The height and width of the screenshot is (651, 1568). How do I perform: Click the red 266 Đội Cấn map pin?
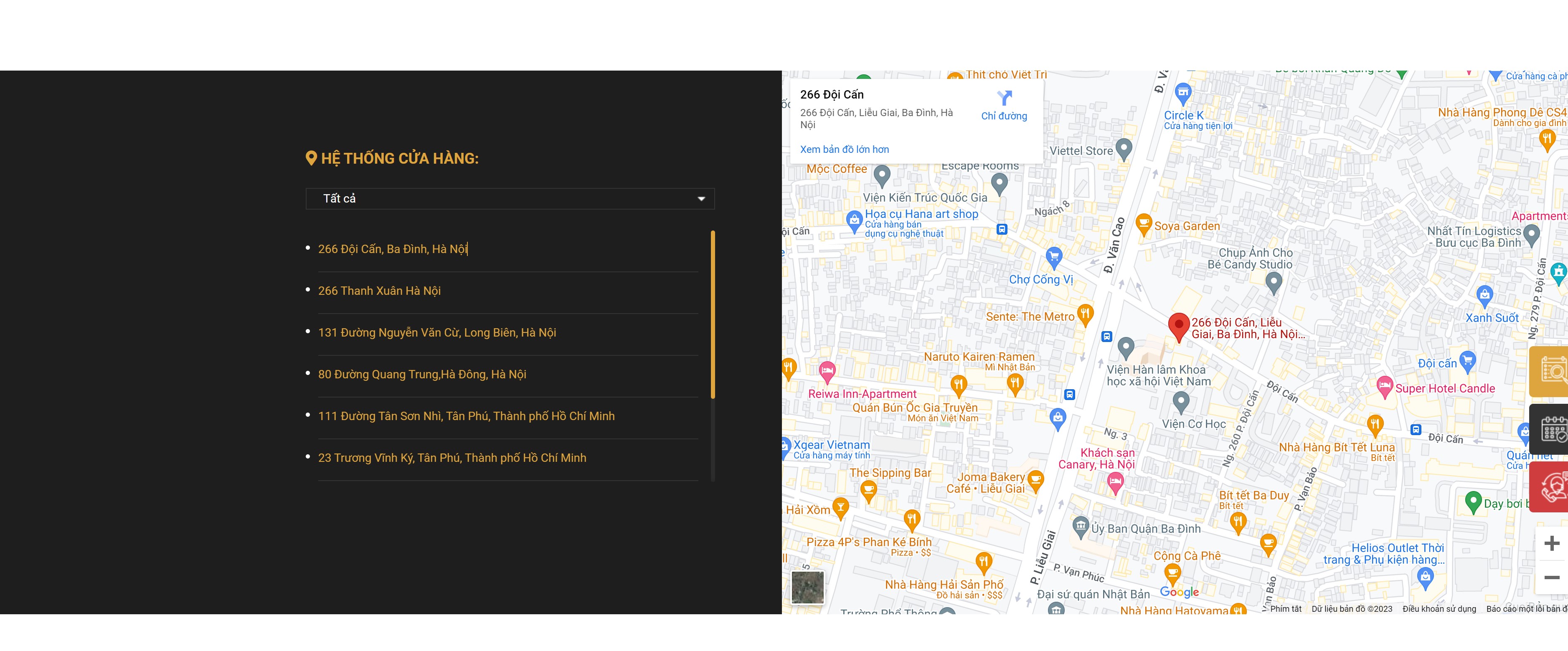click(x=1178, y=326)
